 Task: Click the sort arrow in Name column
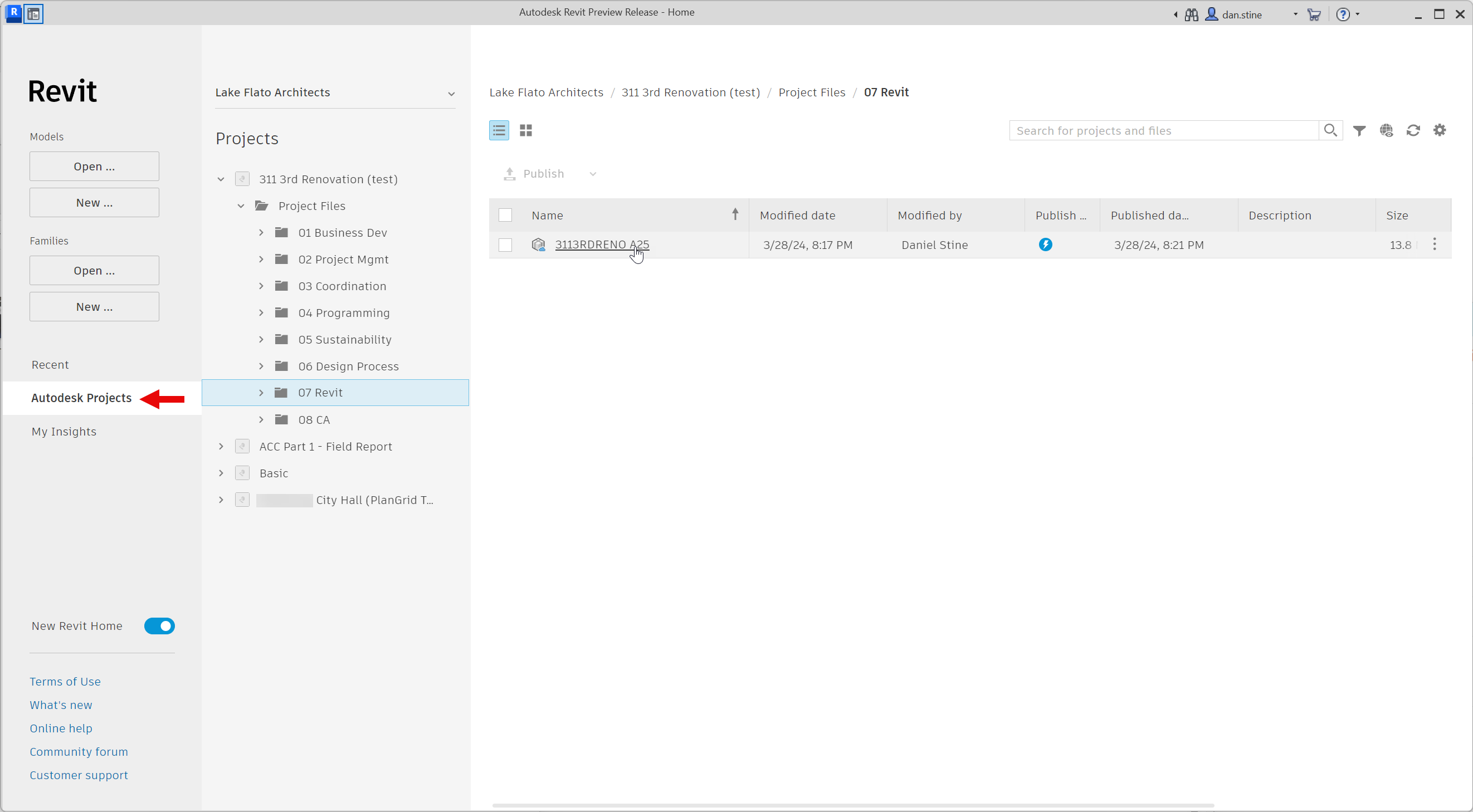[735, 214]
